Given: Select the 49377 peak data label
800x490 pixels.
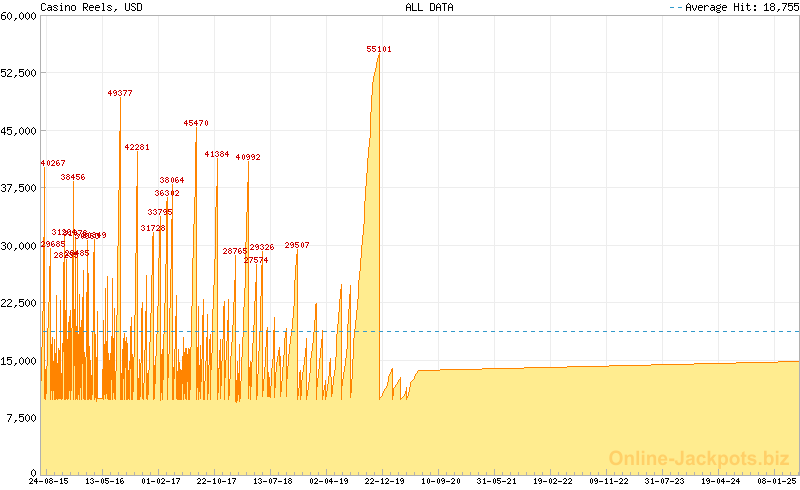Looking at the screenshot, I should pyautogui.click(x=120, y=93).
